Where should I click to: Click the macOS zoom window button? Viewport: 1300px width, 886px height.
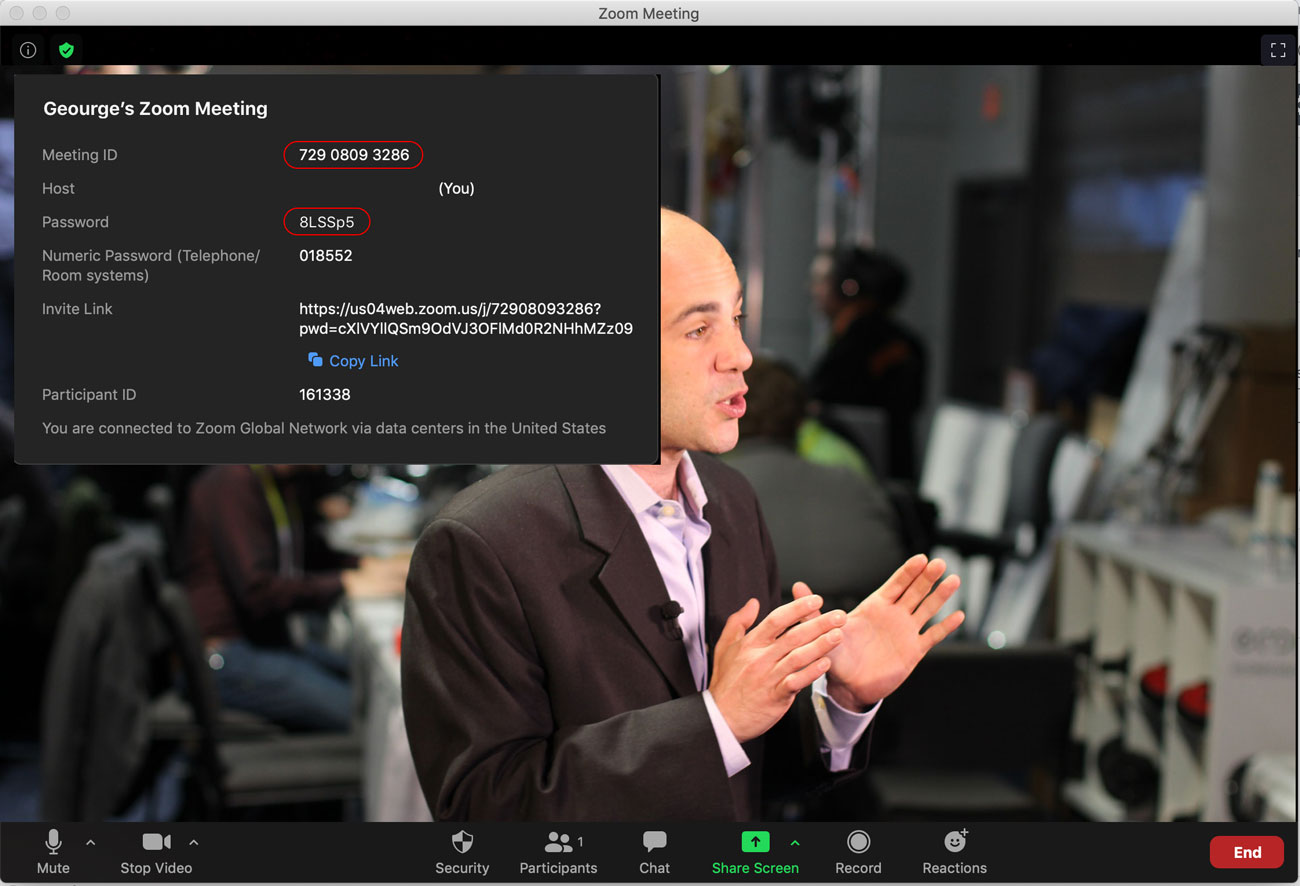tap(63, 13)
